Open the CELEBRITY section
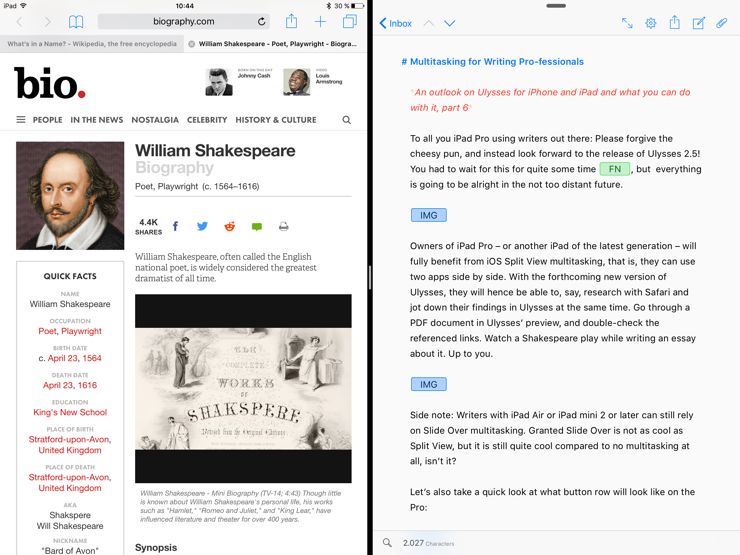The height and width of the screenshot is (555, 740). [x=207, y=120]
